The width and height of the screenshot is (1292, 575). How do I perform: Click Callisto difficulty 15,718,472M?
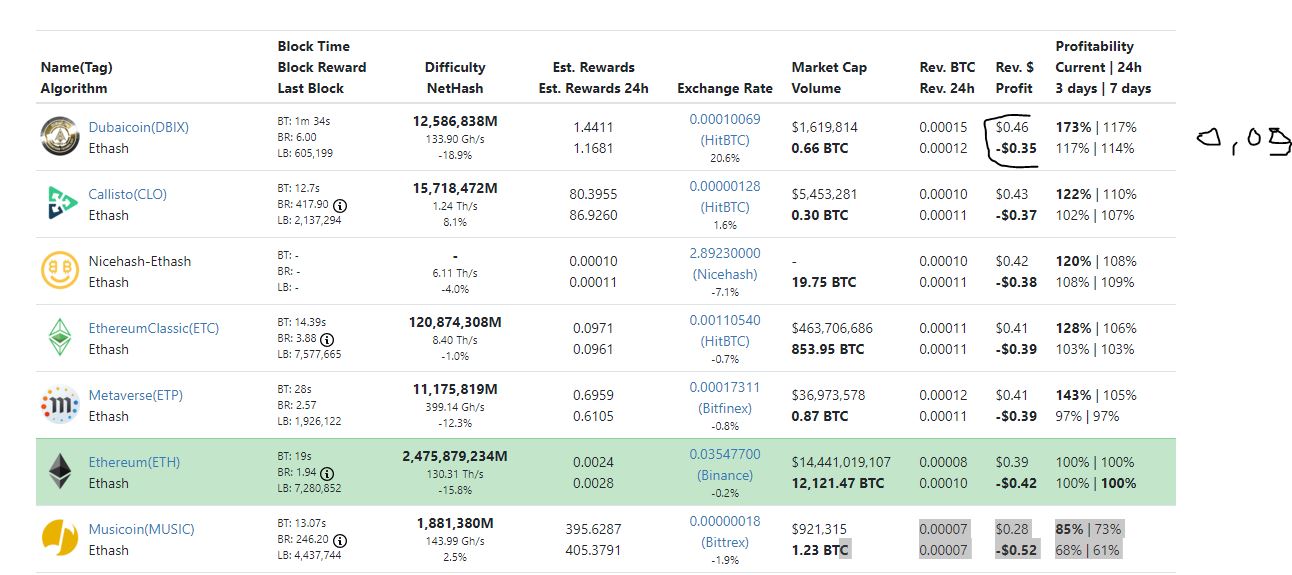point(455,188)
